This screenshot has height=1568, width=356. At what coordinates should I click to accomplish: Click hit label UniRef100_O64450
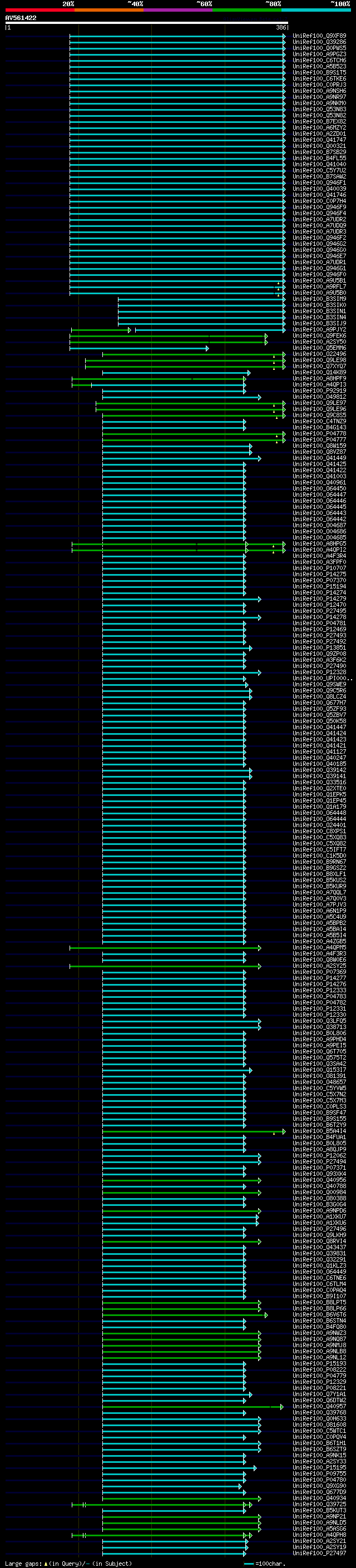pos(319,488)
